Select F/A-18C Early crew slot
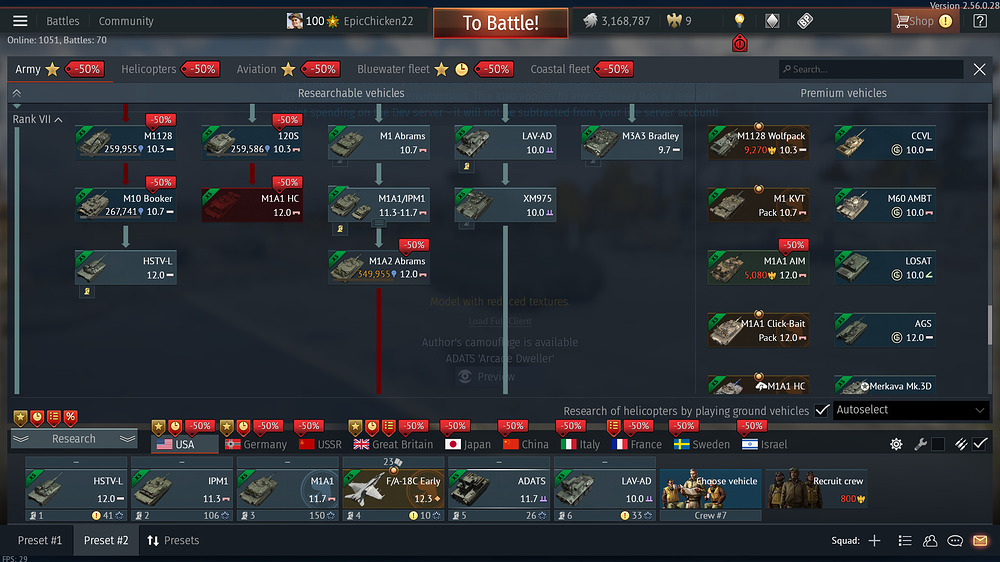Viewport: 1000px width, 562px height. (393, 489)
